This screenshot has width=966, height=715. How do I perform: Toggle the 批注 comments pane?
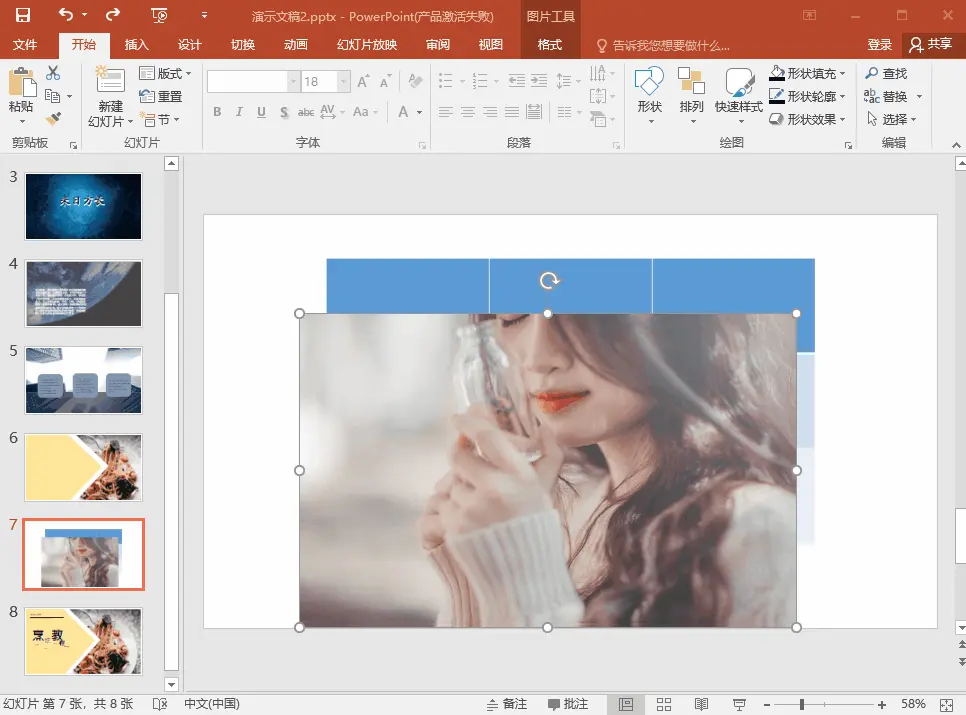pyautogui.click(x=567, y=704)
